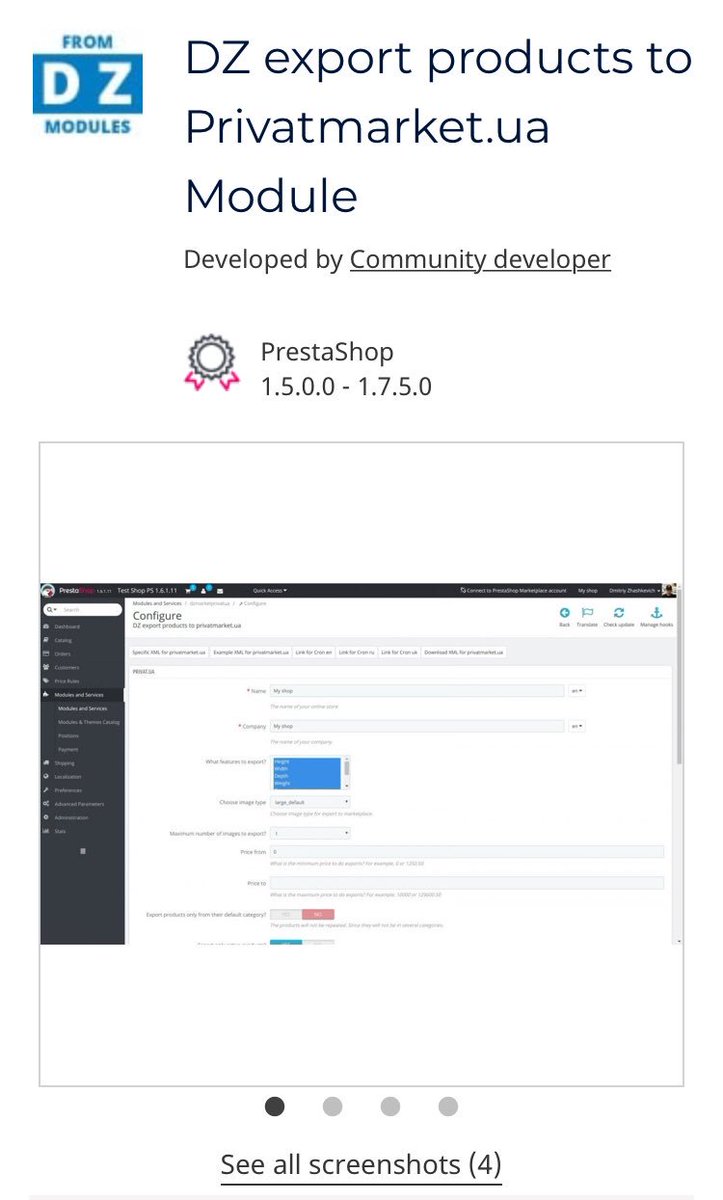Select the third carousel dot

coord(390,1106)
